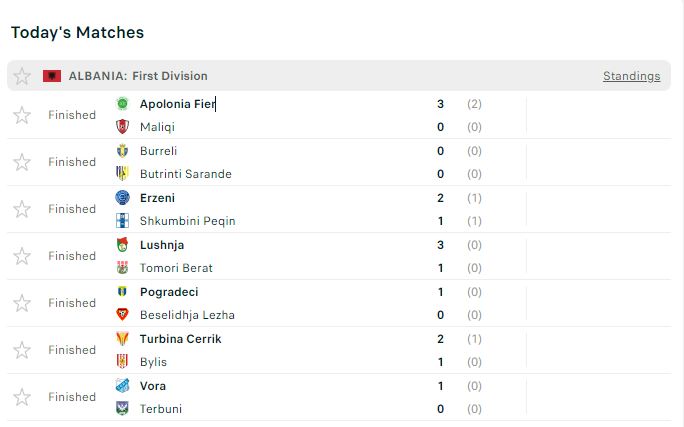This screenshot has width=684, height=427.
Task: Click the Tomori Berat team name
Action: [x=176, y=268]
